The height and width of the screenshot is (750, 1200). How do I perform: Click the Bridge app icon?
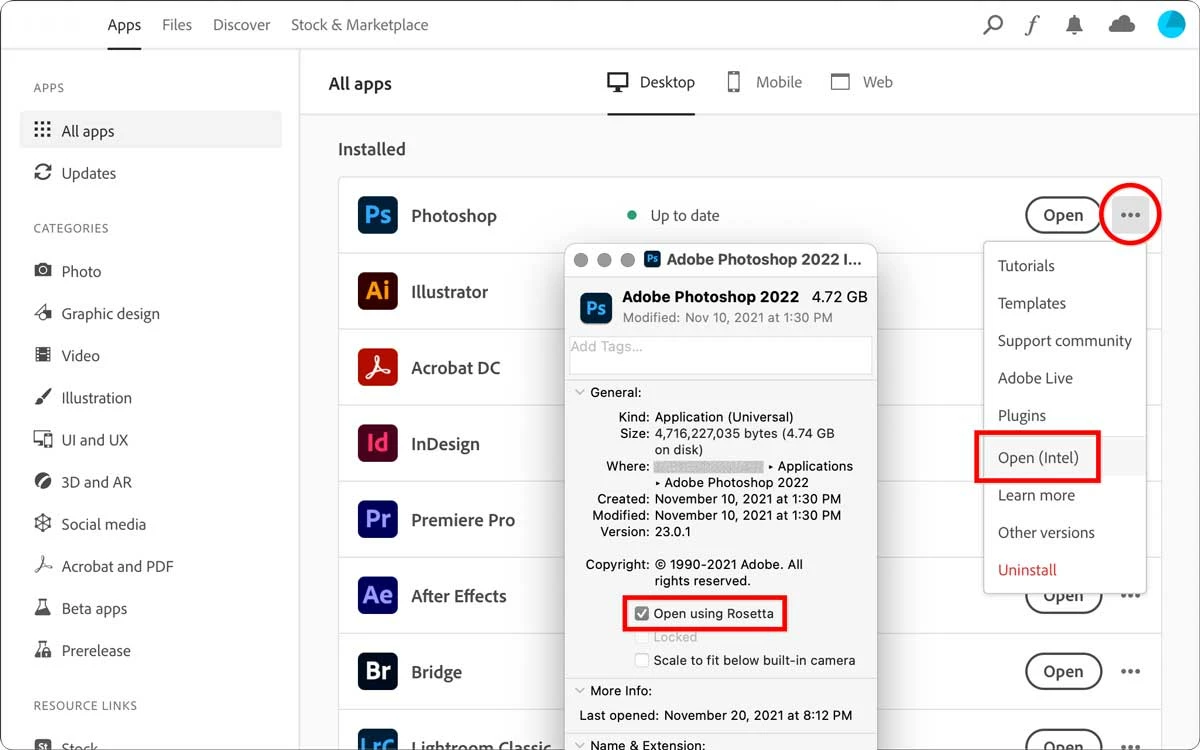point(378,671)
